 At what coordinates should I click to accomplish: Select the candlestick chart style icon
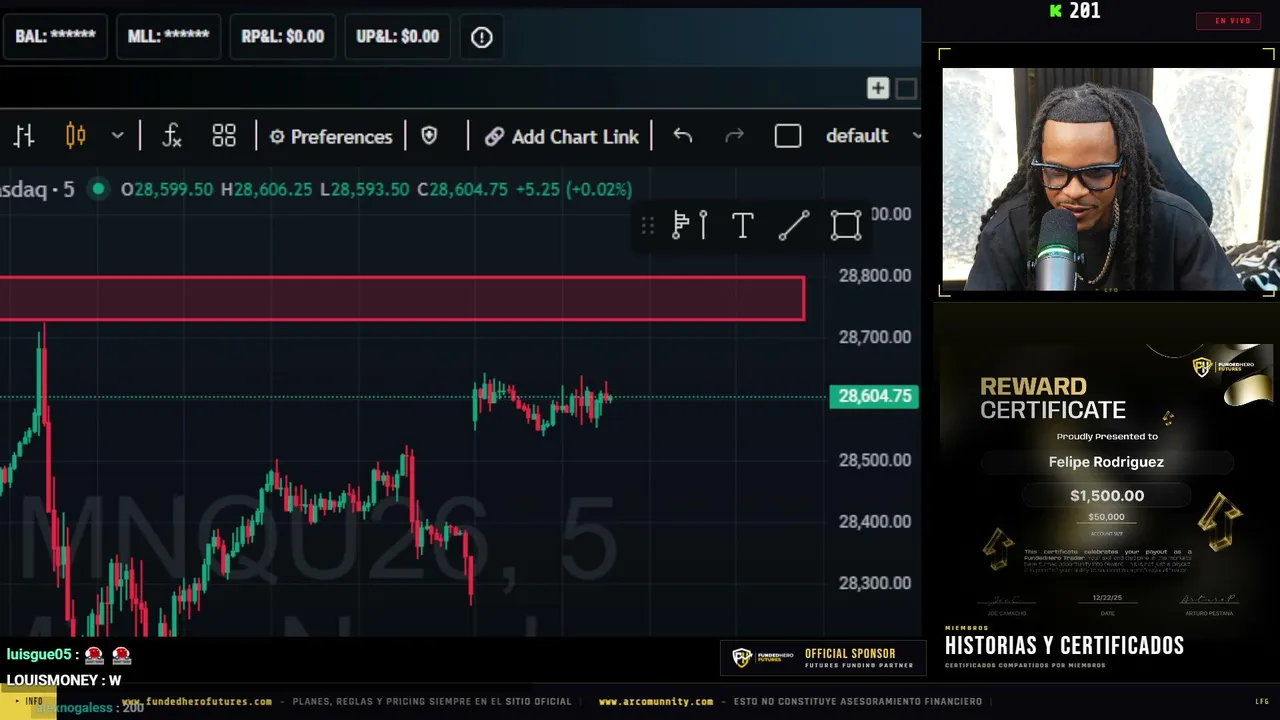pyautogui.click(x=75, y=136)
